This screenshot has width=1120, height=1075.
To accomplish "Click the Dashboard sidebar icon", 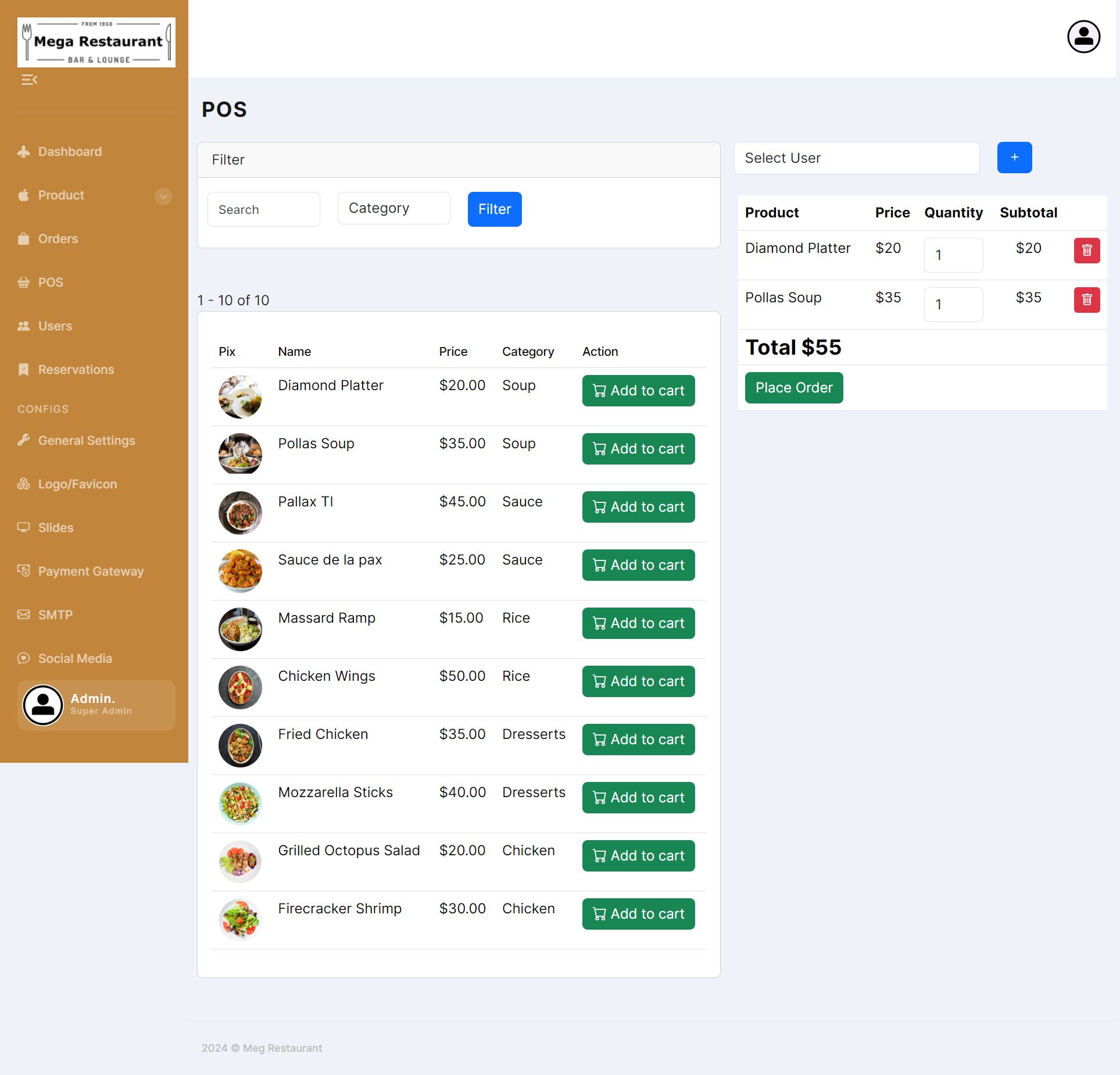I will point(23,152).
